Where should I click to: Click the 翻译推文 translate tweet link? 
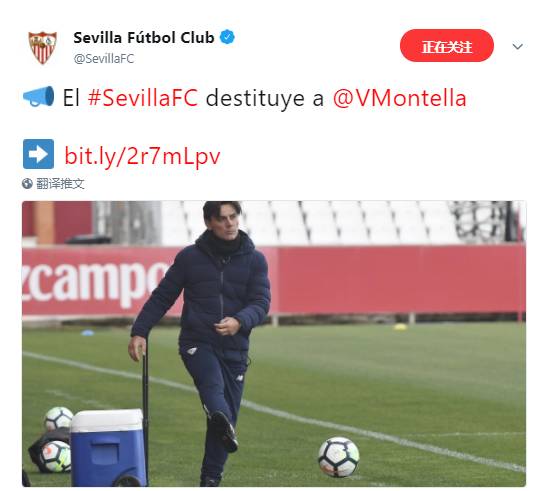click(x=60, y=183)
